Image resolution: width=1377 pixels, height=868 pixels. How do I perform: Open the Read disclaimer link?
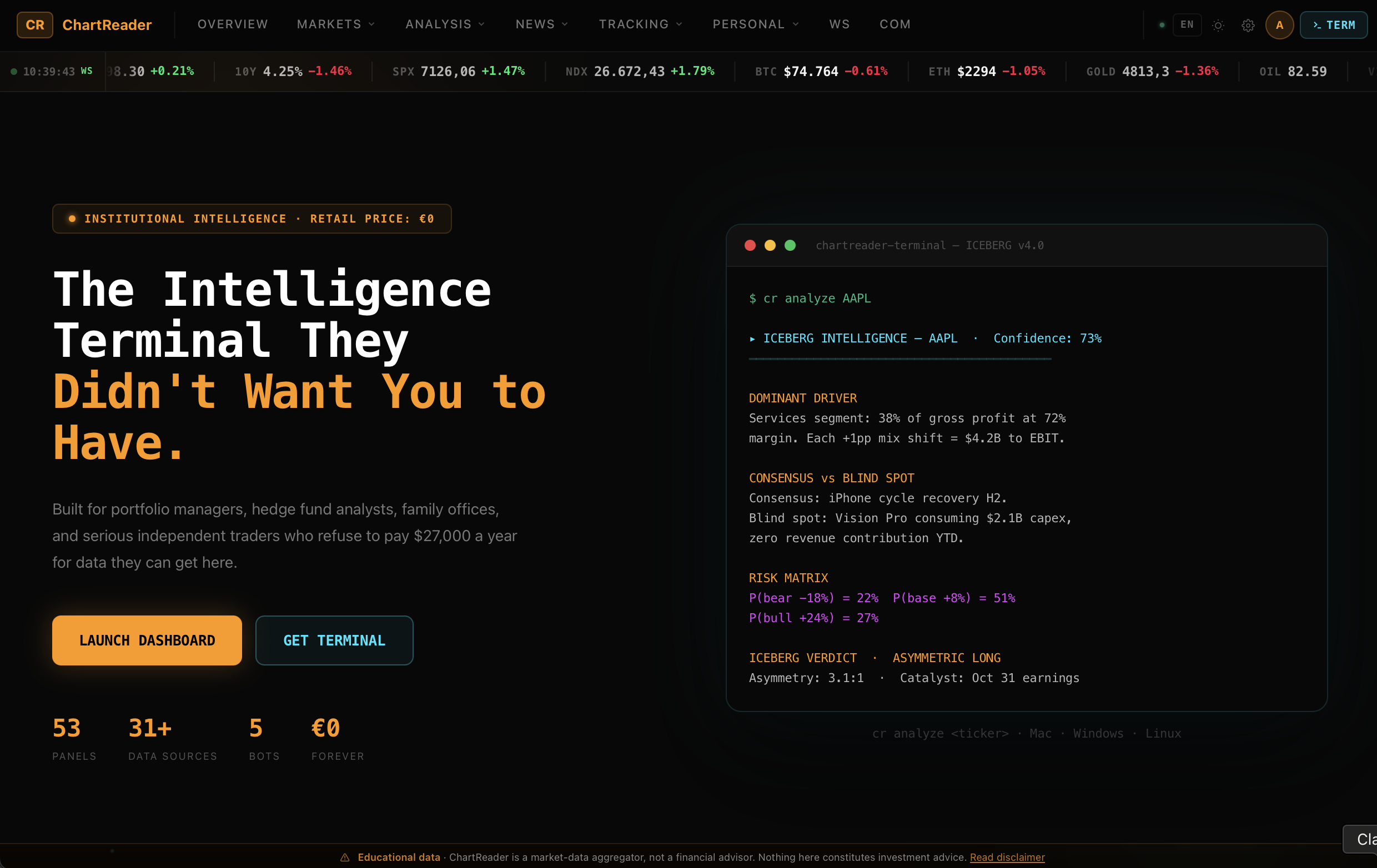coord(1007,857)
